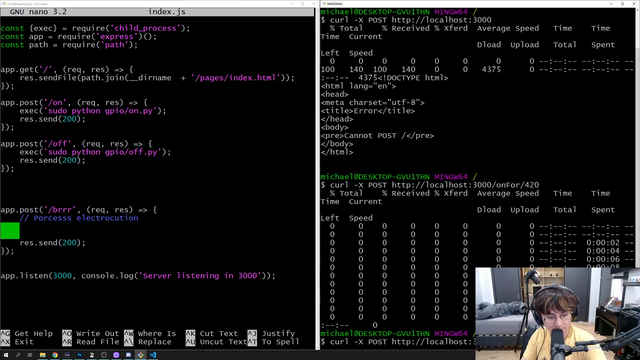Click the ^R Read File shortcut

coord(91,342)
